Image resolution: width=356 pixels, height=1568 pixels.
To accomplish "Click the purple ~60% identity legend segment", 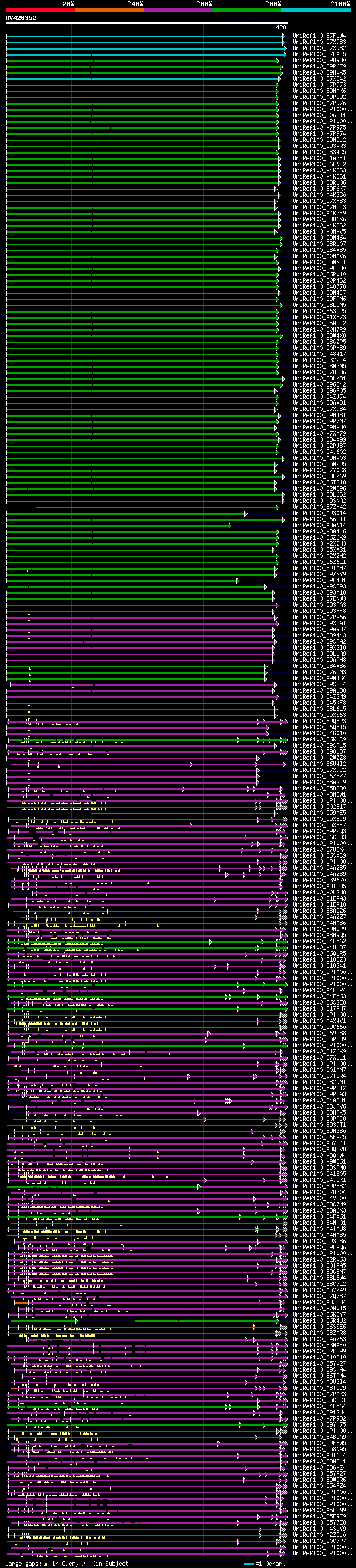I will coord(179,10).
